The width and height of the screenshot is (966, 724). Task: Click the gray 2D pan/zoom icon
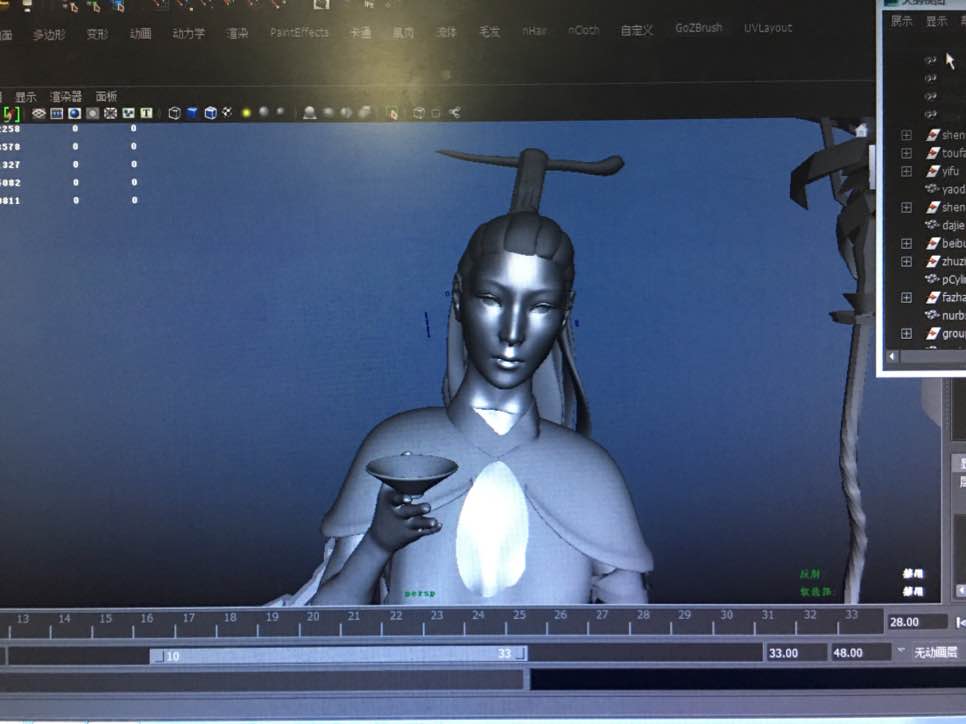coord(92,113)
